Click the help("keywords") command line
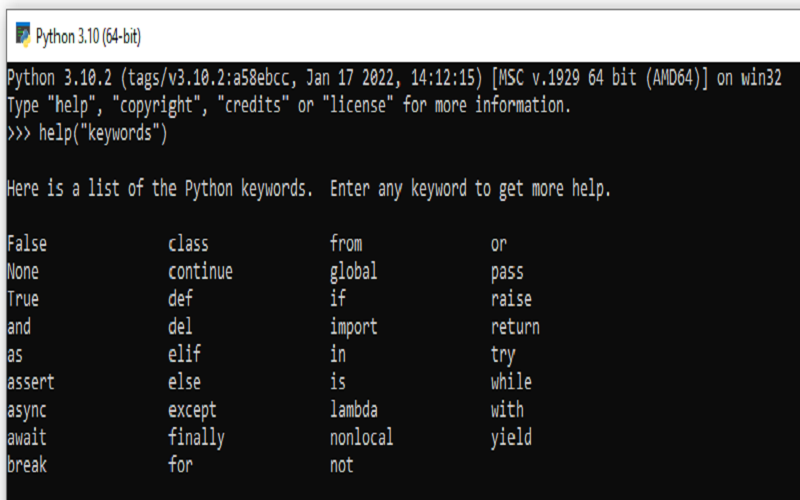 pos(87,133)
